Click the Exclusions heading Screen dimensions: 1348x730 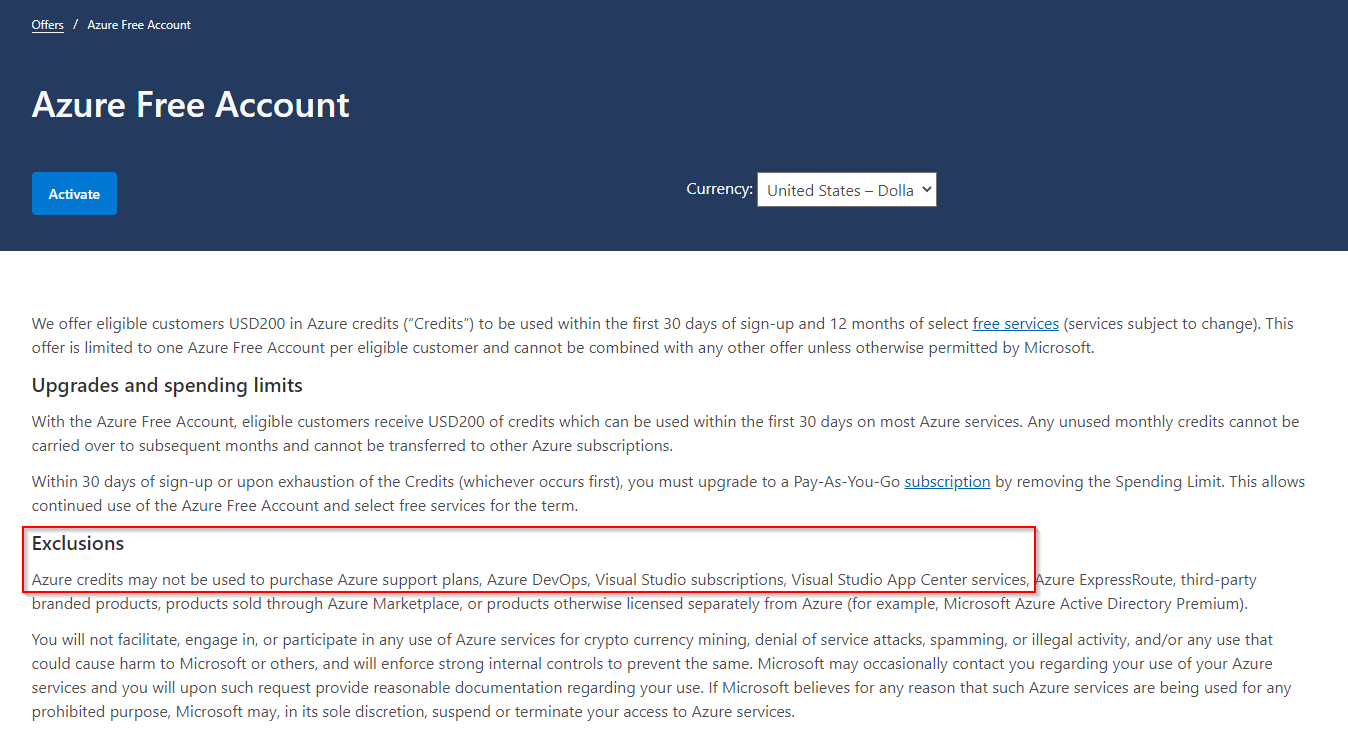coord(78,544)
